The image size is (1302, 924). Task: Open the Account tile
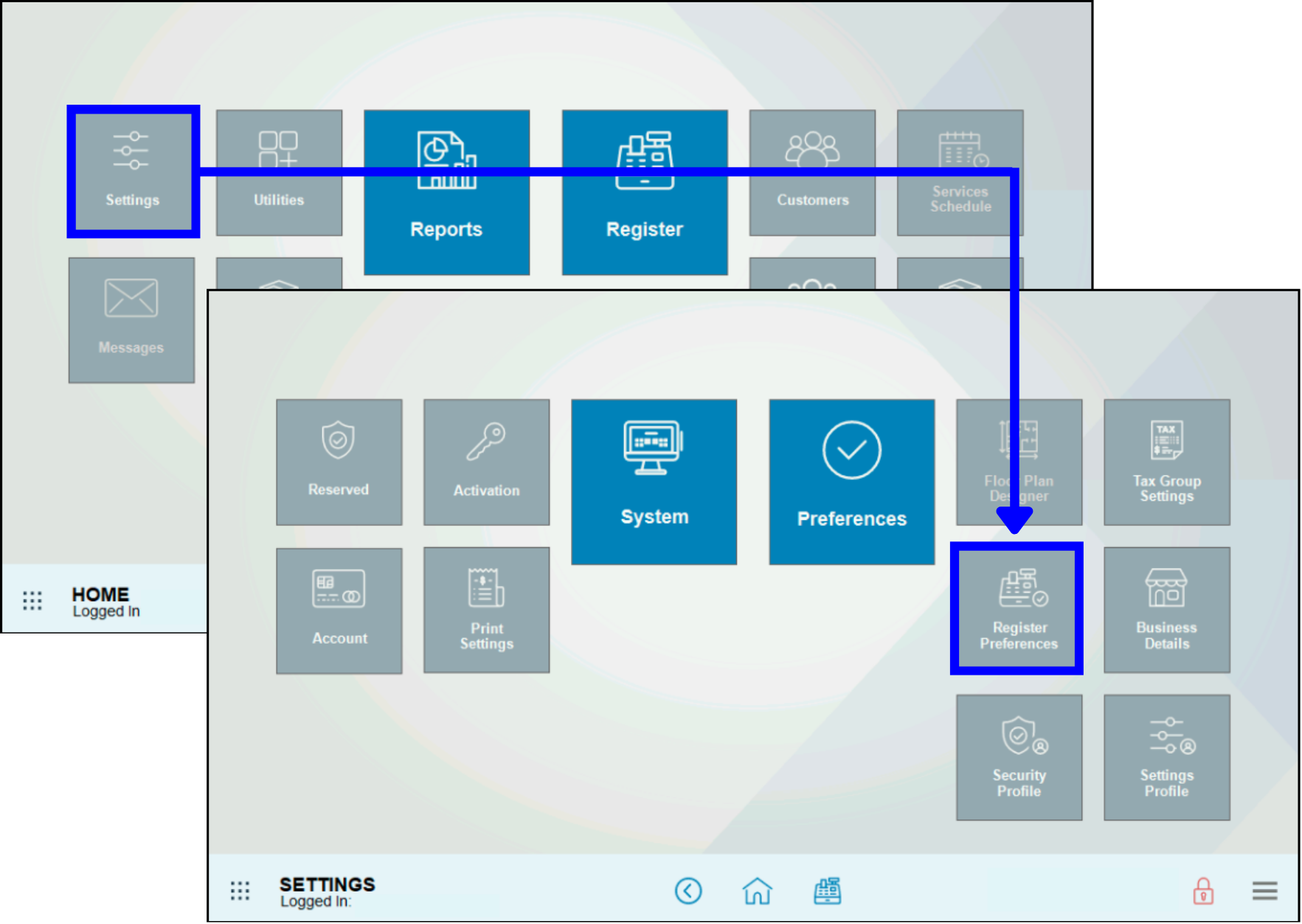[x=339, y=610]
